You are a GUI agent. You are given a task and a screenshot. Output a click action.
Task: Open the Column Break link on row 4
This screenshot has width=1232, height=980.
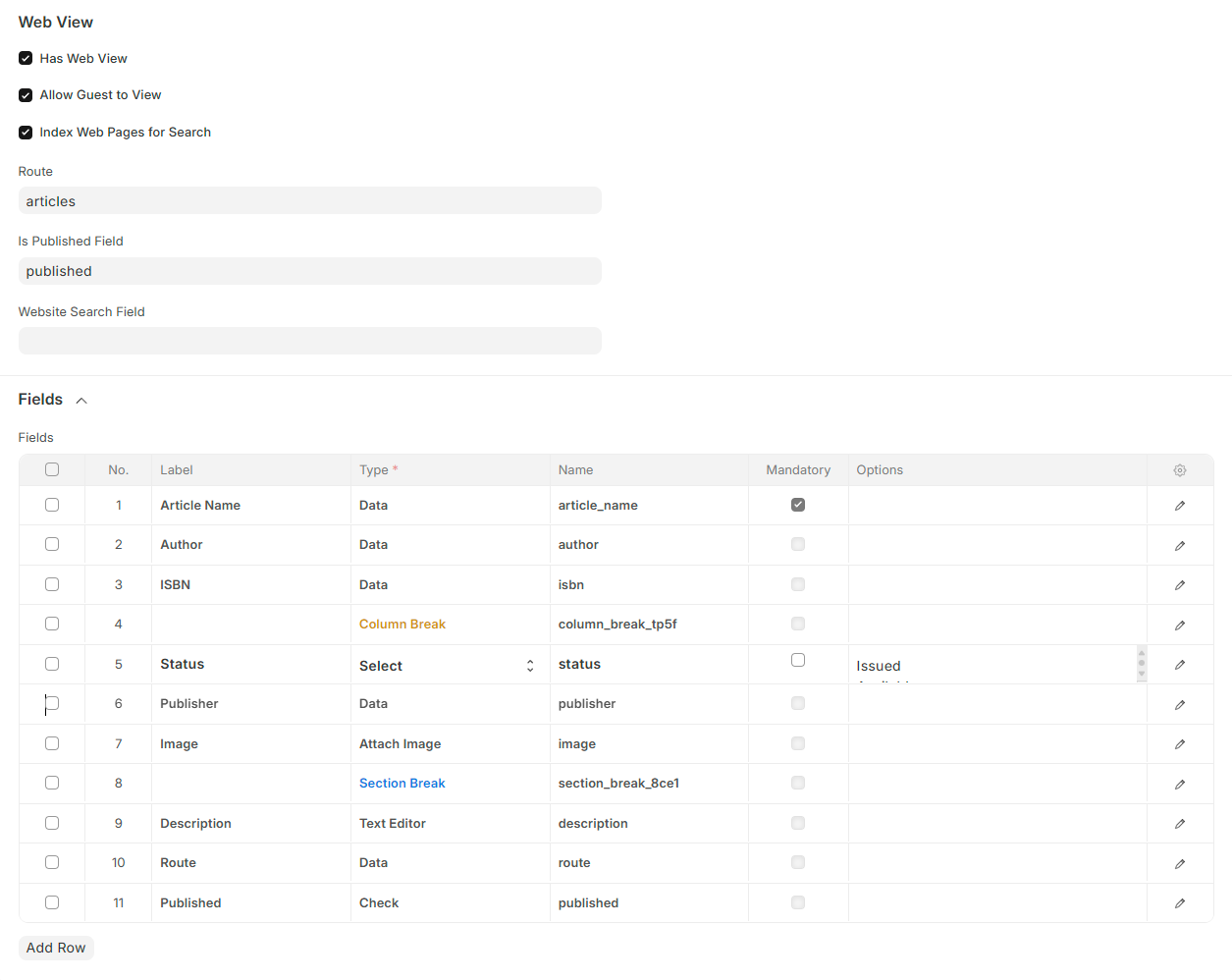click(402, 624)
